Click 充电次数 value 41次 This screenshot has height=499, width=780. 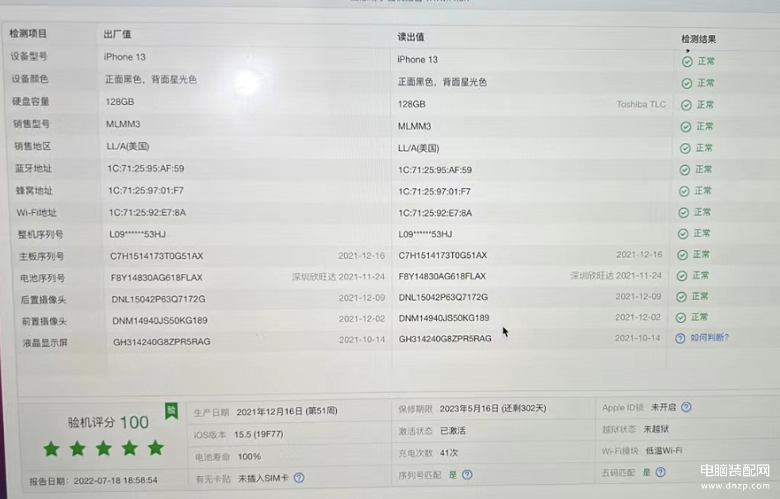click(449, 453)
